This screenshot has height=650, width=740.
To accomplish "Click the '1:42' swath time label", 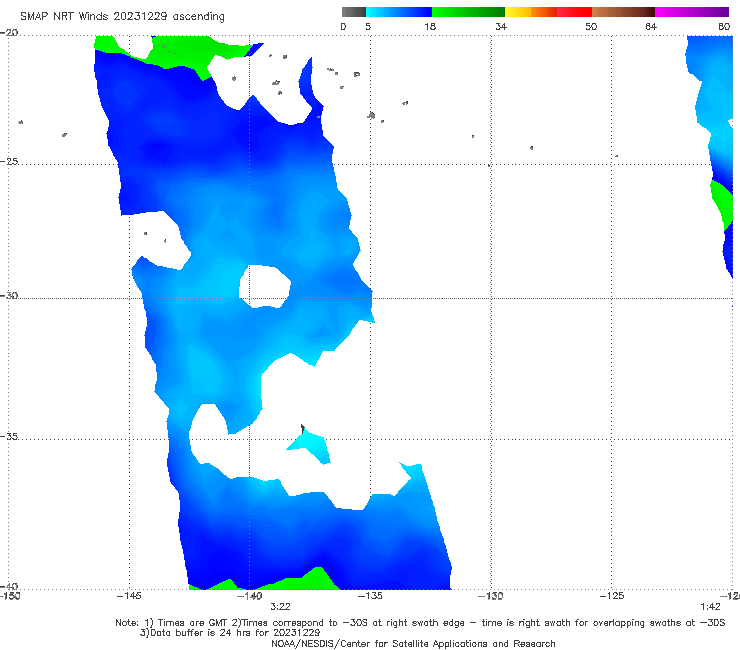I will pyautogui.click(x=710, y=607).
